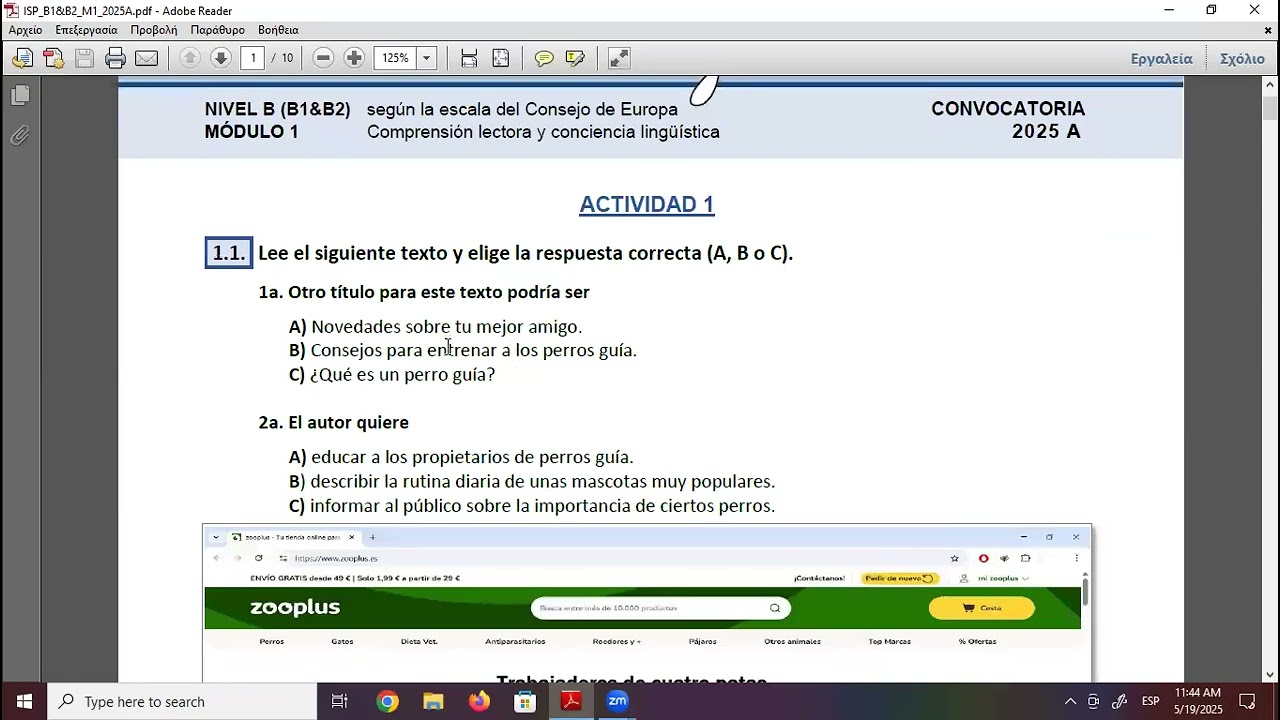Open the zoom level dropdown arrow
The width and height of the screenshot is (1280, 720).
tap(427, 58)
